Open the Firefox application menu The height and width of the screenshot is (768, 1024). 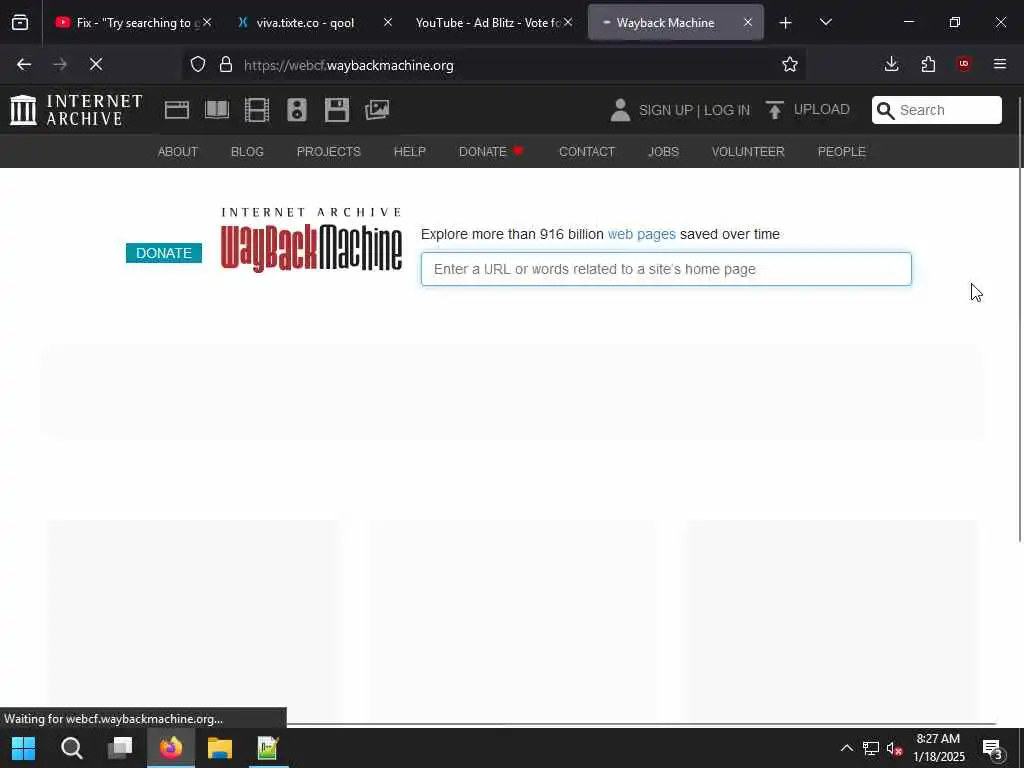tap(1000, 64)
